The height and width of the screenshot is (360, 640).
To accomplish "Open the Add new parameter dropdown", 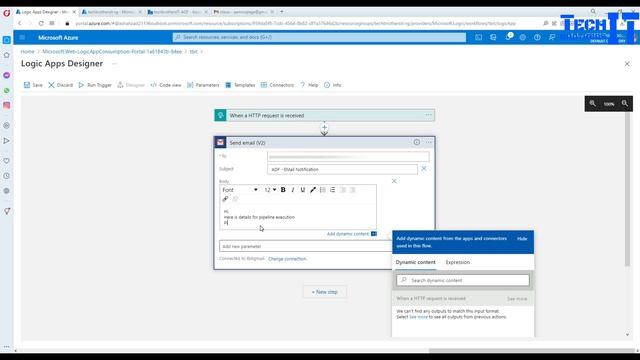I will click(305, 247).
